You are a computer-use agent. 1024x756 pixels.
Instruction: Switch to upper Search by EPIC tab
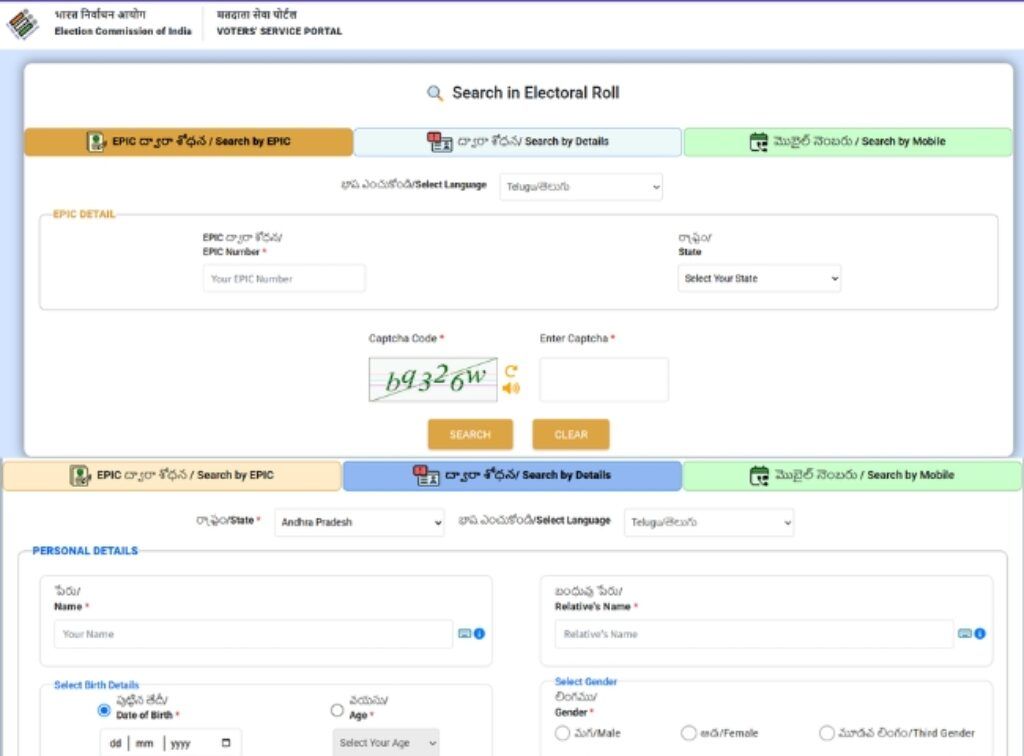point(189,142)
